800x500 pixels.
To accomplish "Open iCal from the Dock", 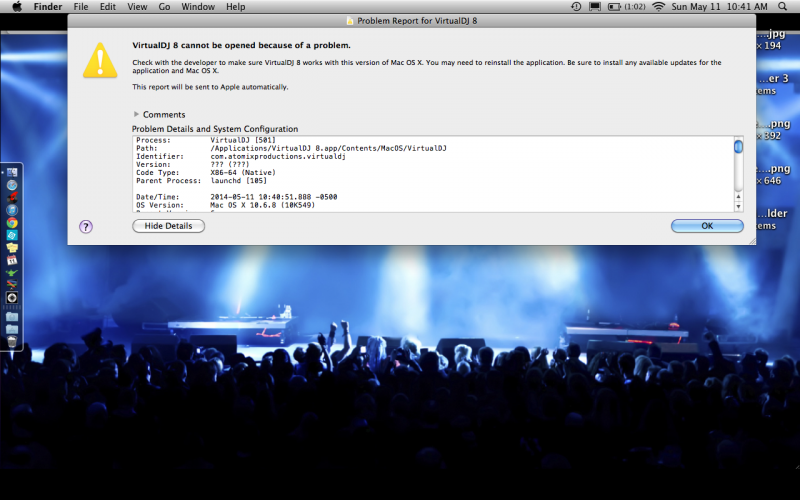I will coord(12,260).
